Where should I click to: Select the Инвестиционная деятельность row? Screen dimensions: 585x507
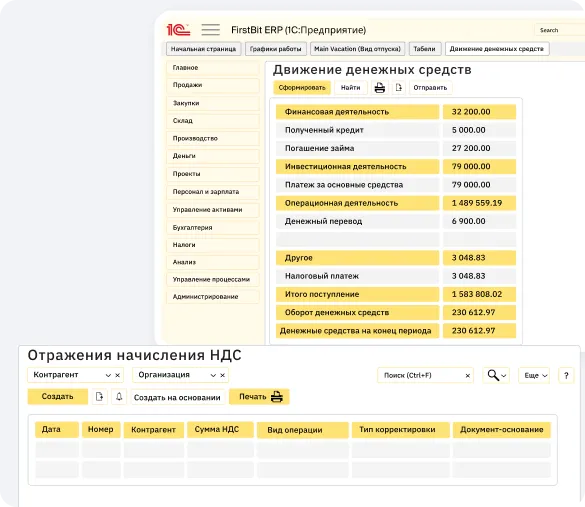[396, 166]
